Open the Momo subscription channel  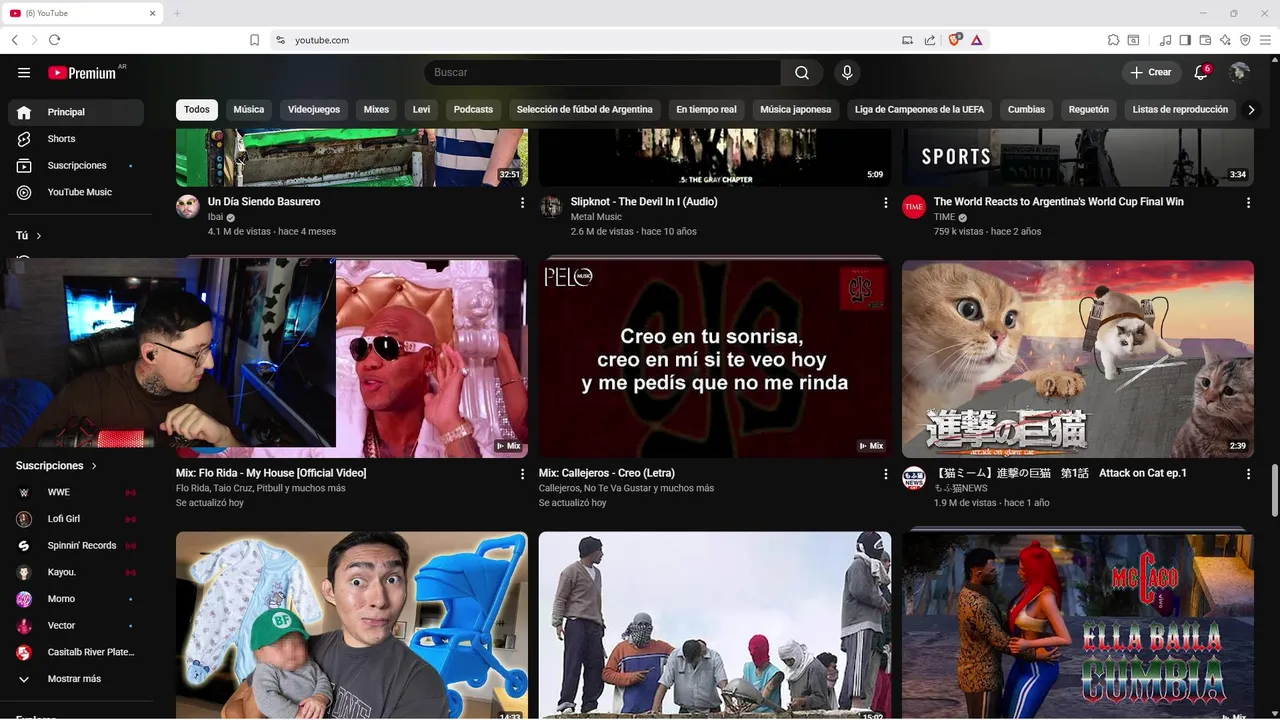(76, 599)
